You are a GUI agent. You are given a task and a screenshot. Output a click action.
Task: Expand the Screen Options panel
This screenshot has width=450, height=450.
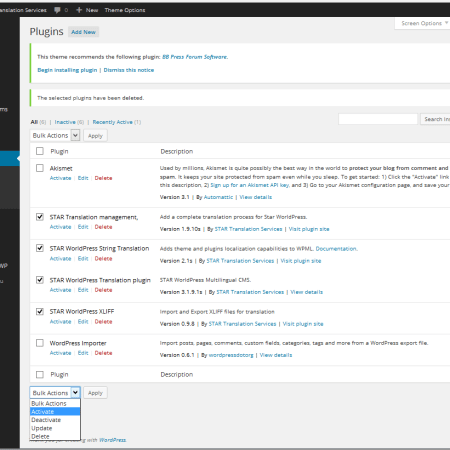click(422, 23)
